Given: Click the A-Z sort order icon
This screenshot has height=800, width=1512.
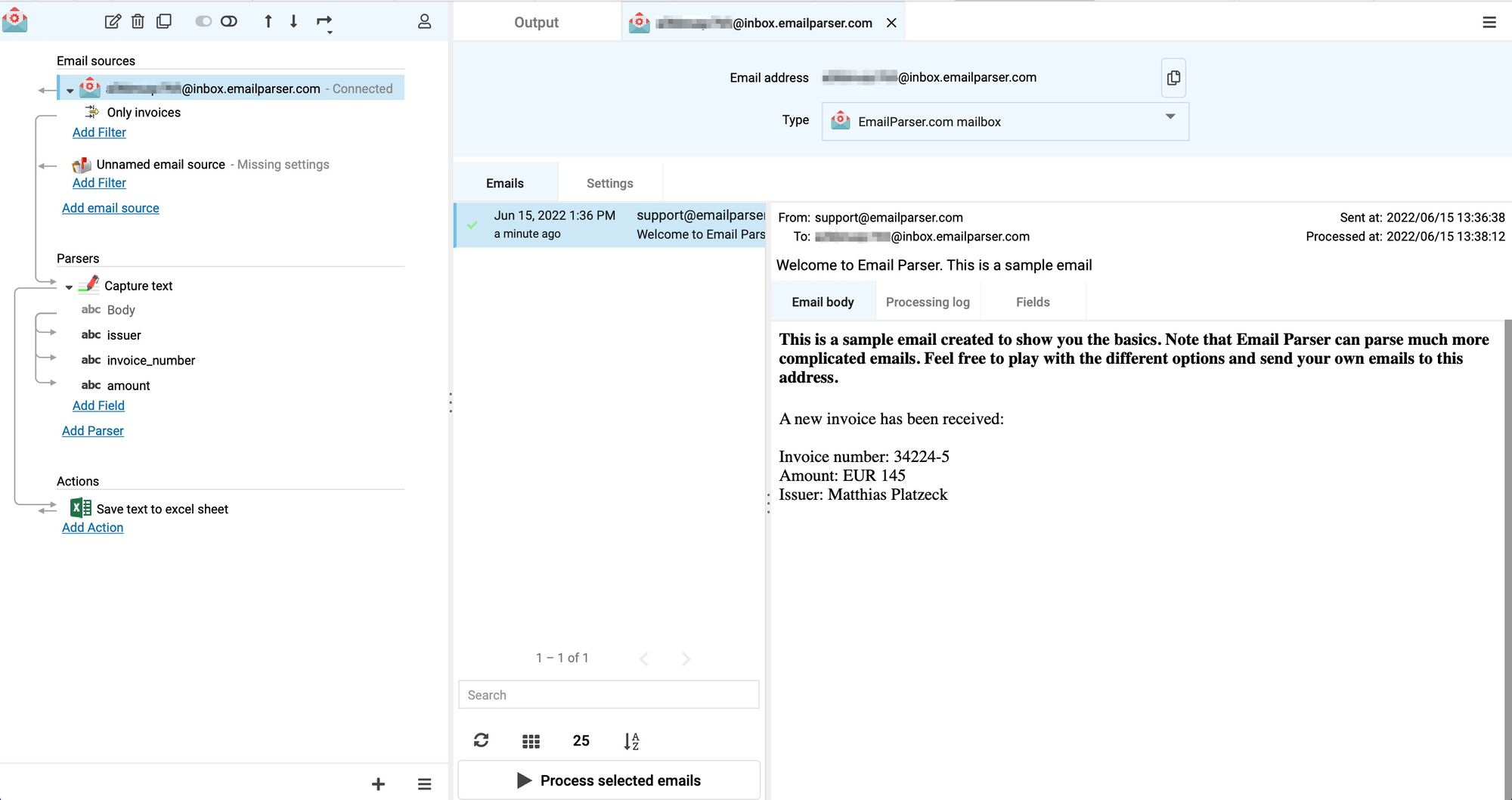Looking at the screenshot, I should 631,741.
